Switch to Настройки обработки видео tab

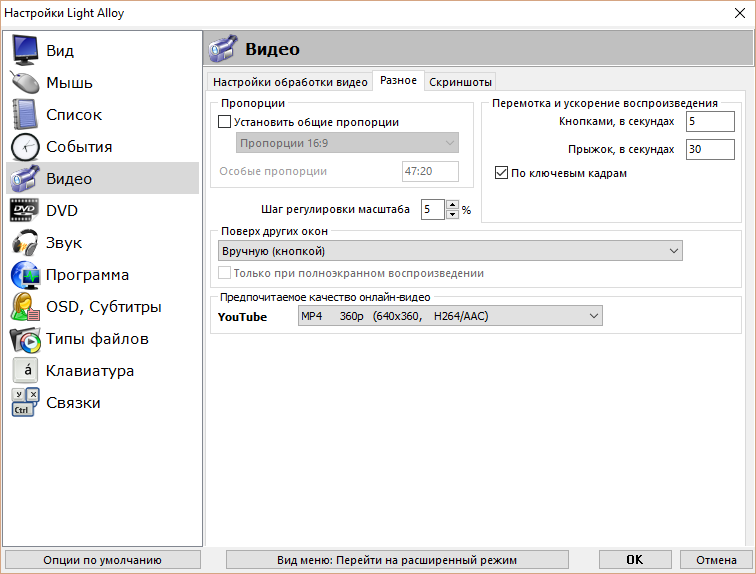click(290, 82)
